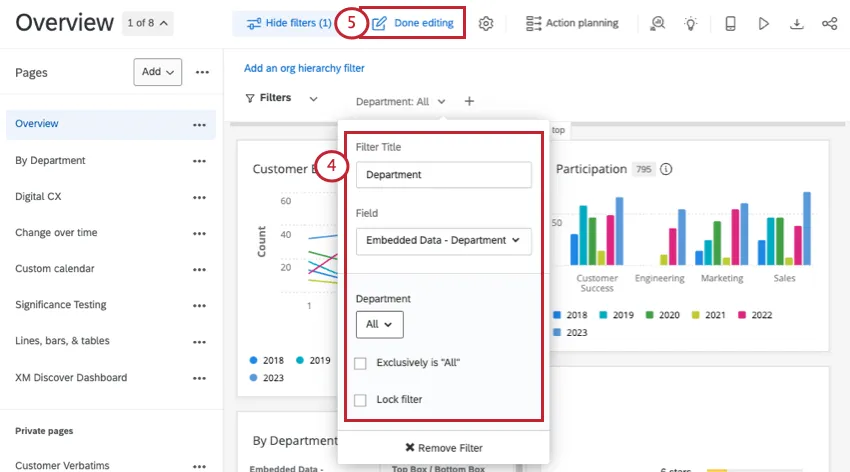Open the share dashboard icon
This screenshot has width=850, height=472.
click(829, 23)
